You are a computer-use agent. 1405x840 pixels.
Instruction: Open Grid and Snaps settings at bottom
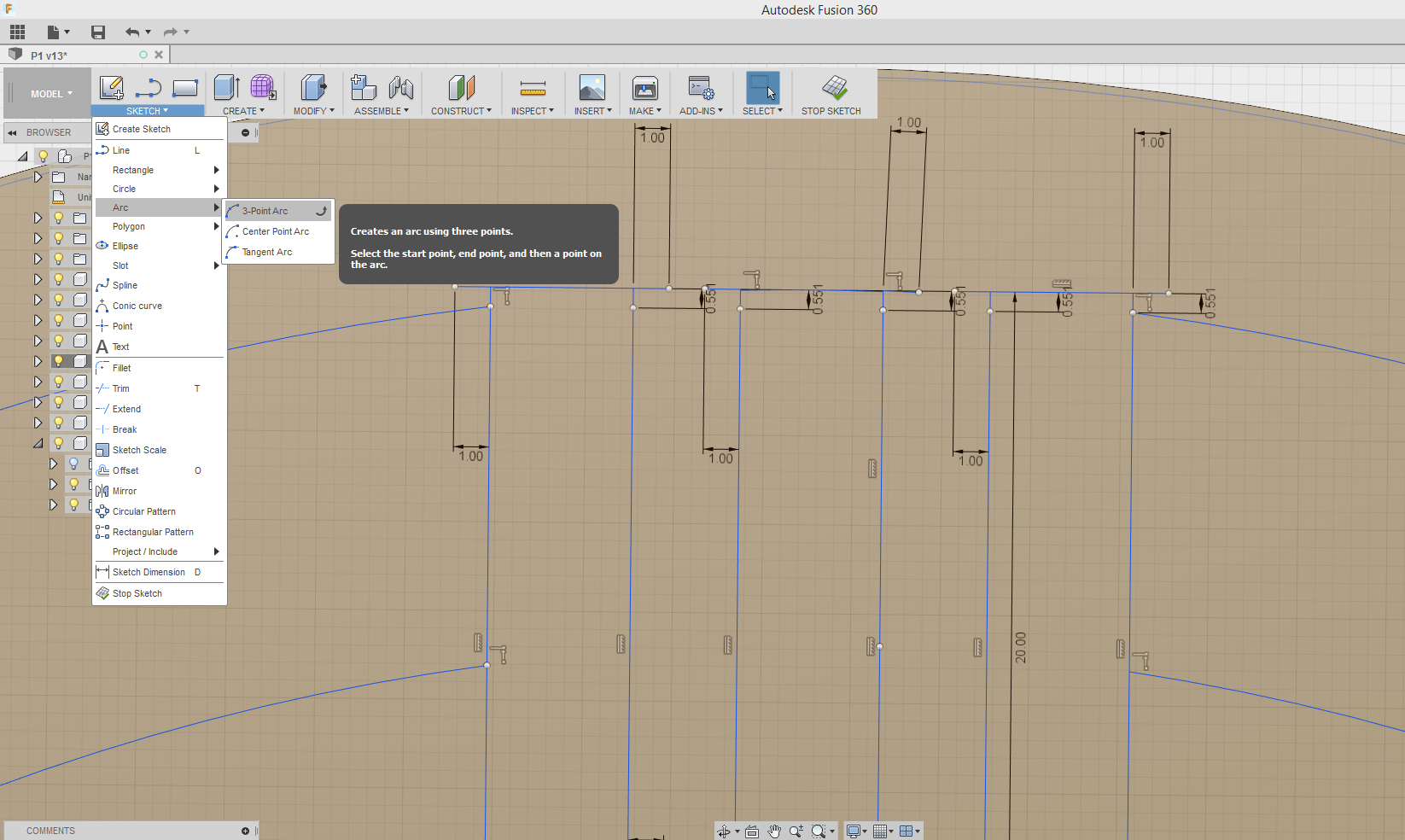click(880, 831)
